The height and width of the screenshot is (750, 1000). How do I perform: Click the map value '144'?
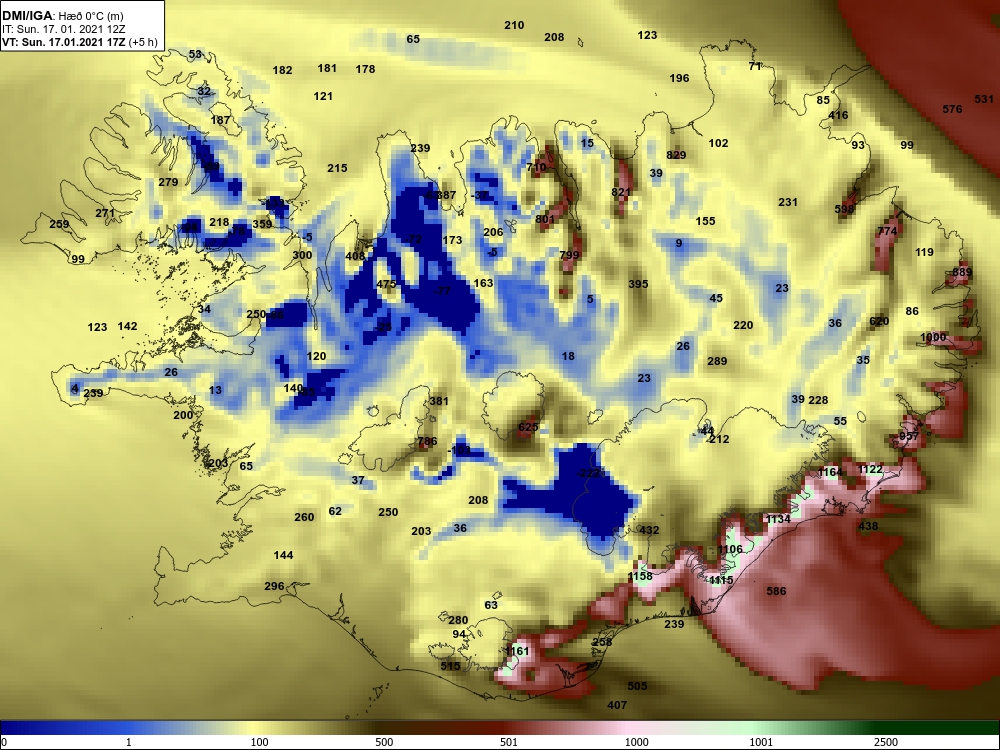pos(283,555)
